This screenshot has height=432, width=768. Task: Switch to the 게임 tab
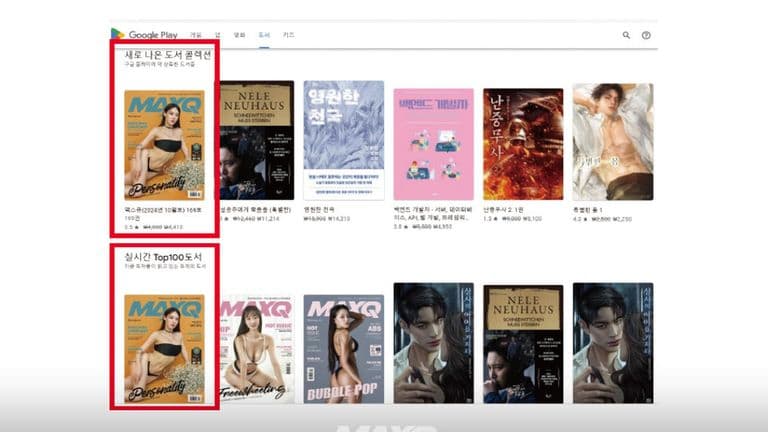196,35
